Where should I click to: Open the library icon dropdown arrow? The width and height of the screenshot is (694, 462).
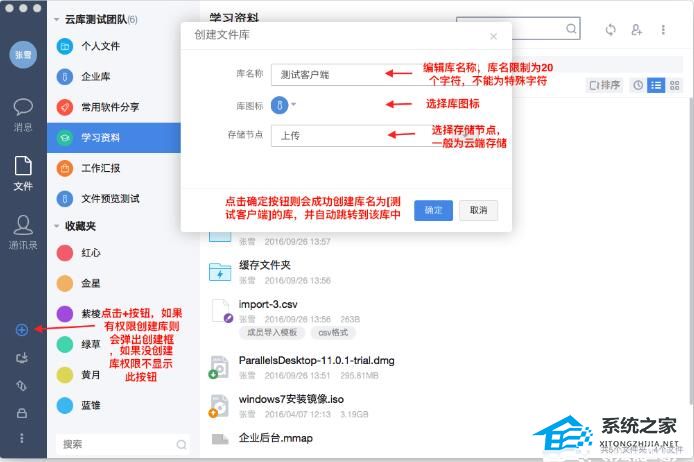pos(293,105)
